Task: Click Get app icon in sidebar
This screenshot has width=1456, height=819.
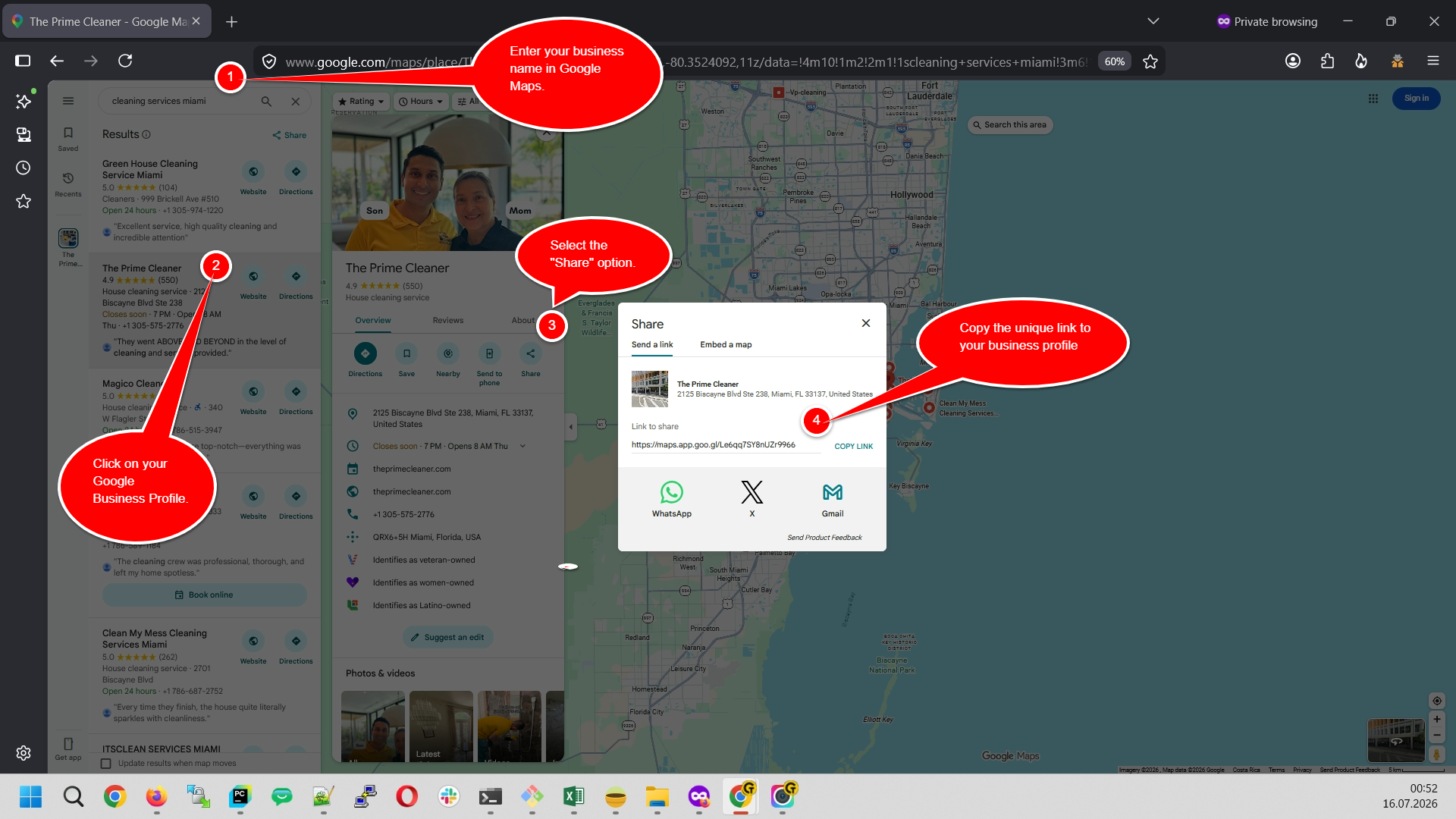Action: pyautogui.click(x=68, y=748)
